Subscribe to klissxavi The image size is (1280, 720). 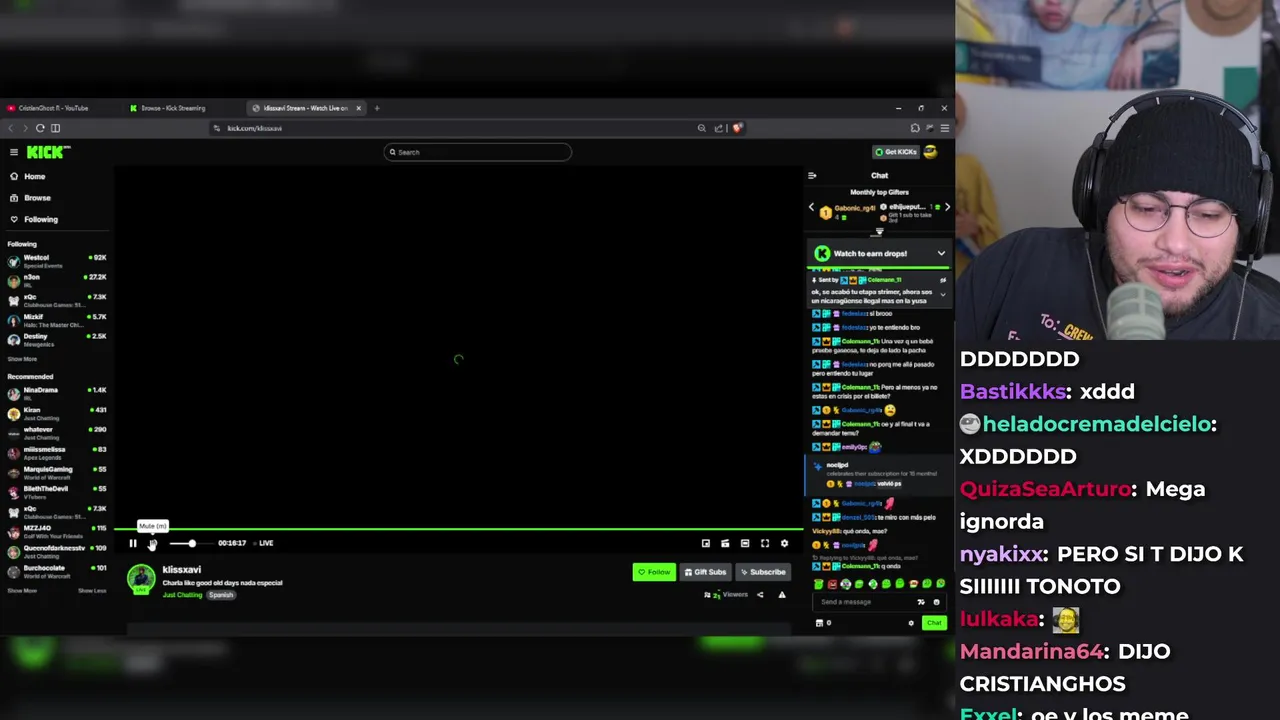tap(763, 572)
